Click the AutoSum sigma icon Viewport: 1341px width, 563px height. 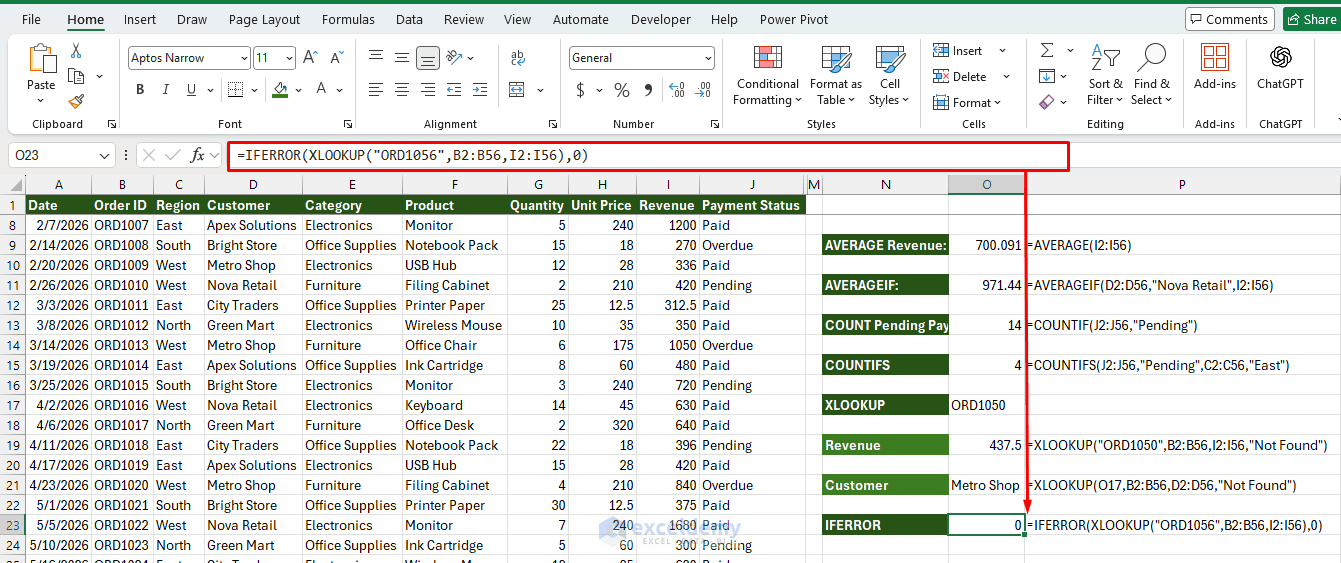coord(1047,51)
